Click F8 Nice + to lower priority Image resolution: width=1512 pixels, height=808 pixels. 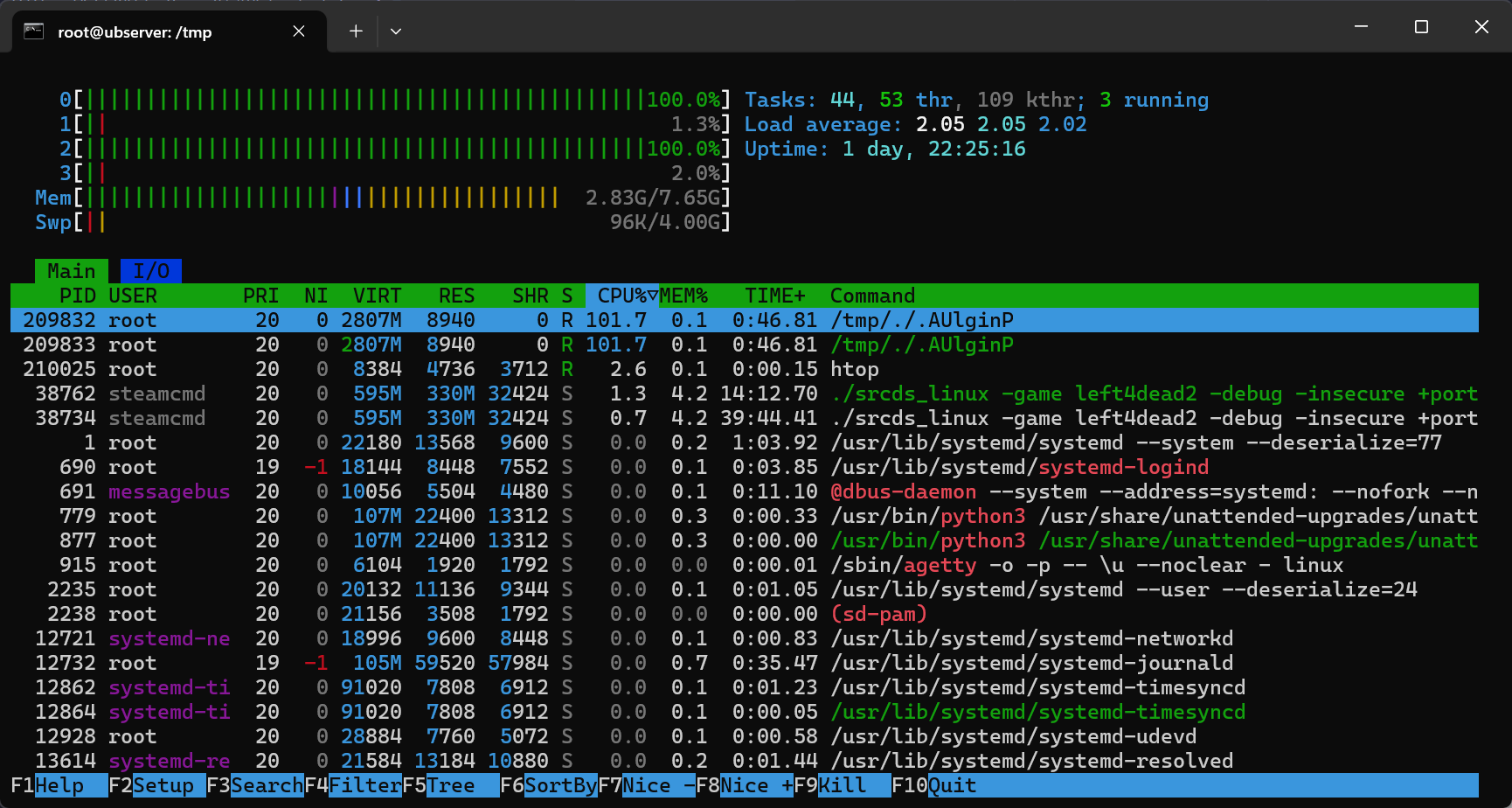pyautogui.click(x=745, y=785)
